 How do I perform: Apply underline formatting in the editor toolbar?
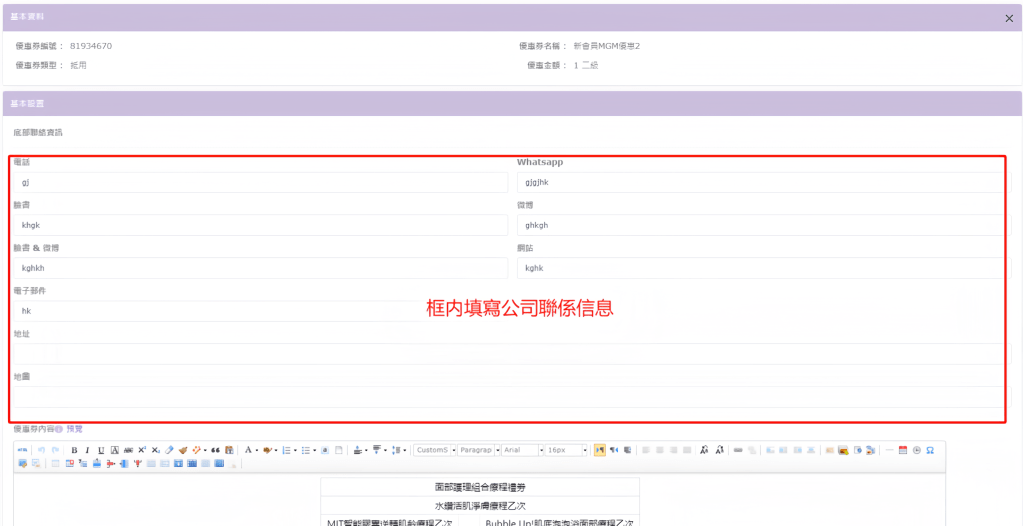[101, 450]
